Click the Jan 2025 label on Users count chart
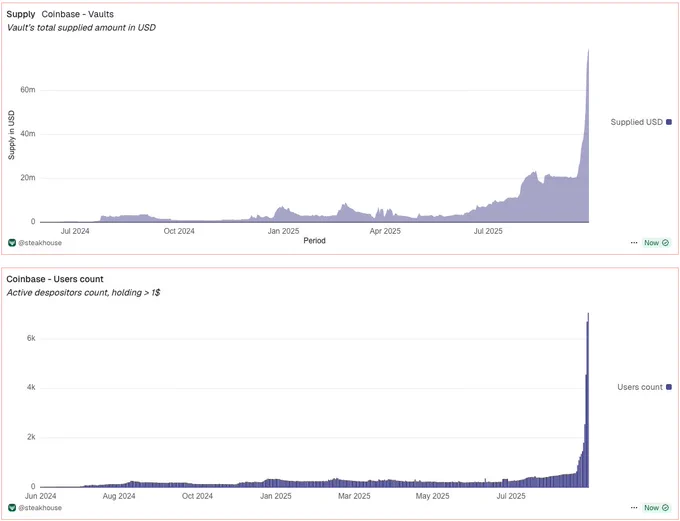680x521 pixels. (275, 496)
